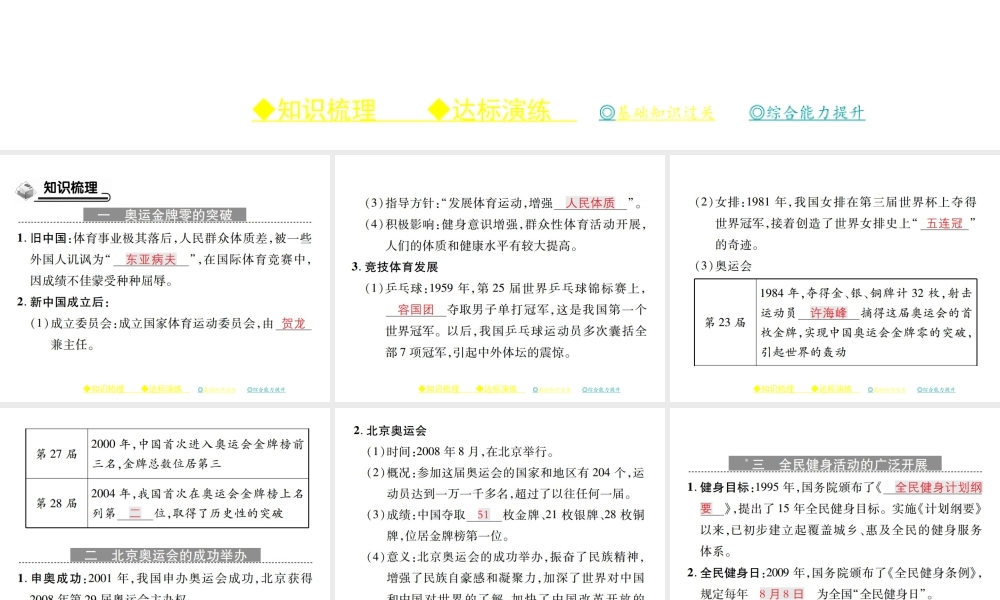The height and width of the screenshot is (600, 1000).
Task: Open the slide thumbnail about 全民健身活动的广泛开展
Action: [835, 504]
